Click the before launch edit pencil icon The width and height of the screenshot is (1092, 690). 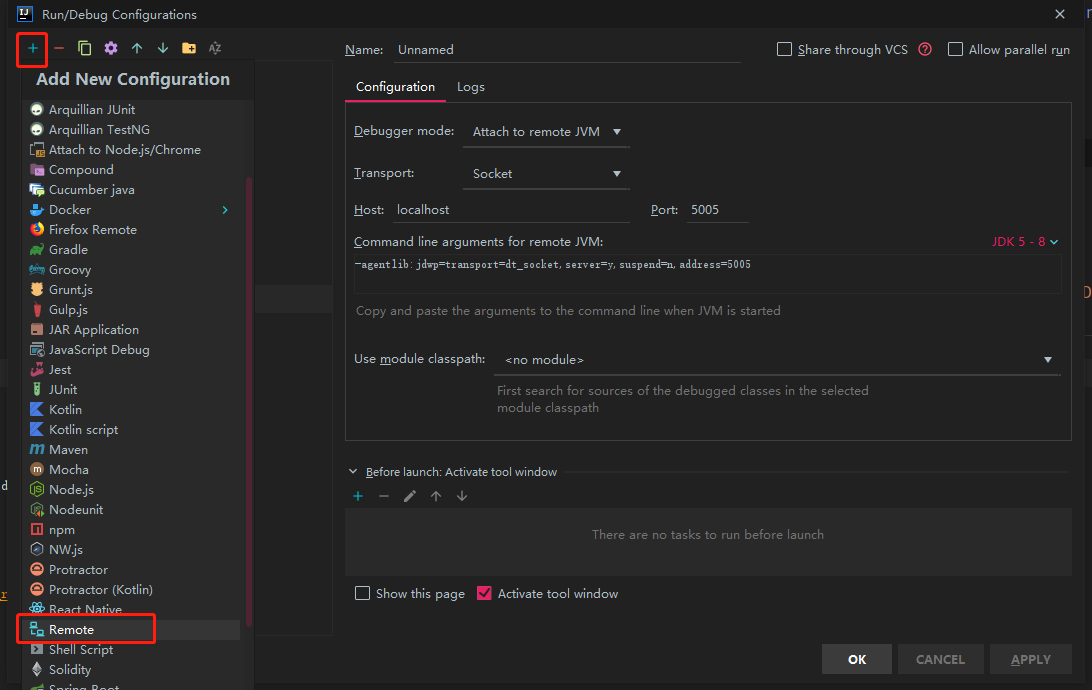click(x=410, y=496)
